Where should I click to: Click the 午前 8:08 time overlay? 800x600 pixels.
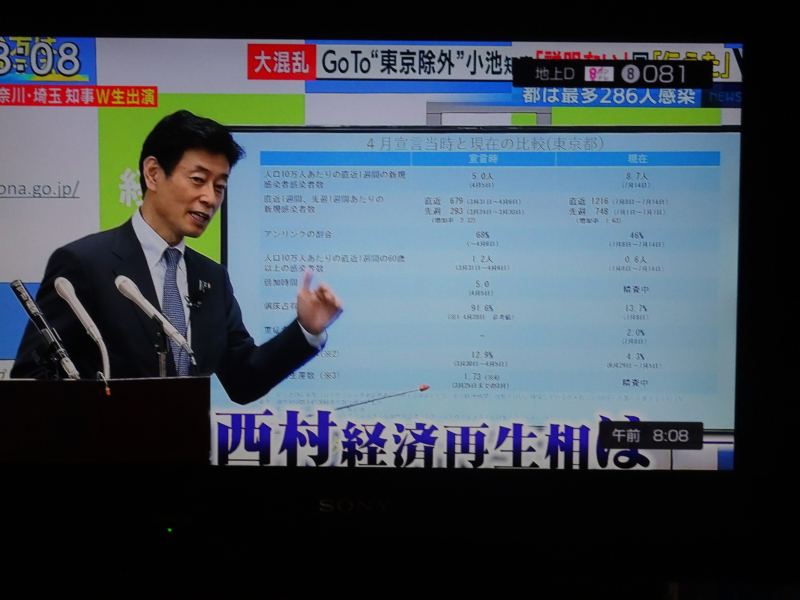point(650,436)
